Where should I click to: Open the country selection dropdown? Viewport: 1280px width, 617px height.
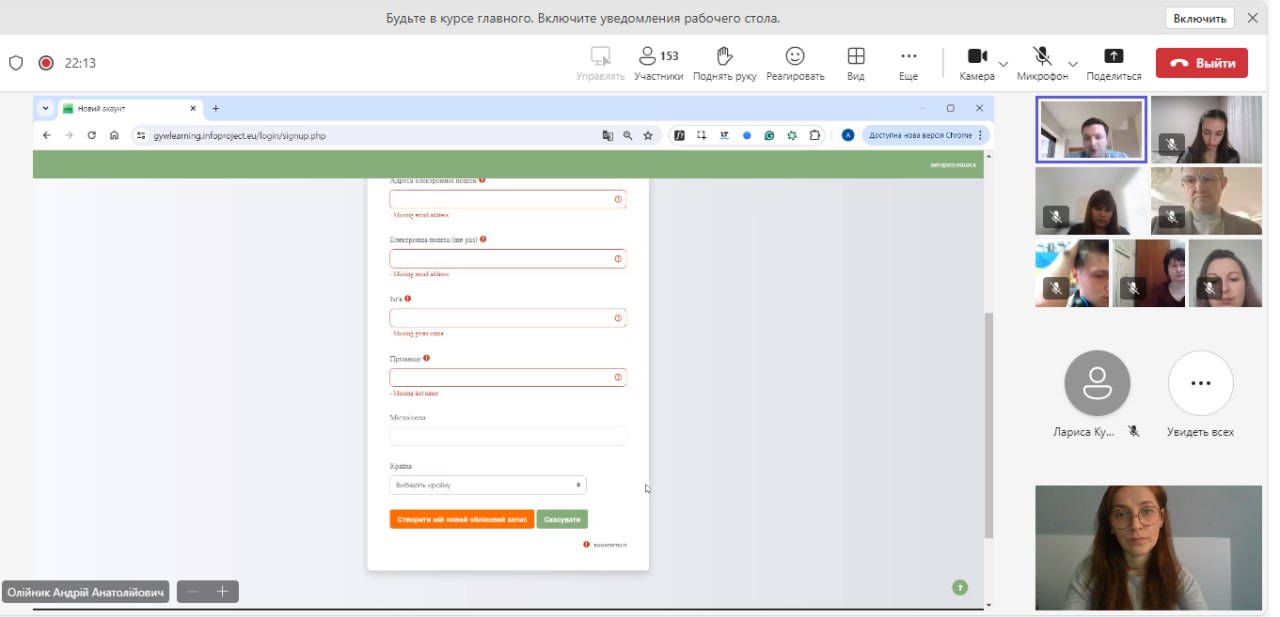click(488, 485)
